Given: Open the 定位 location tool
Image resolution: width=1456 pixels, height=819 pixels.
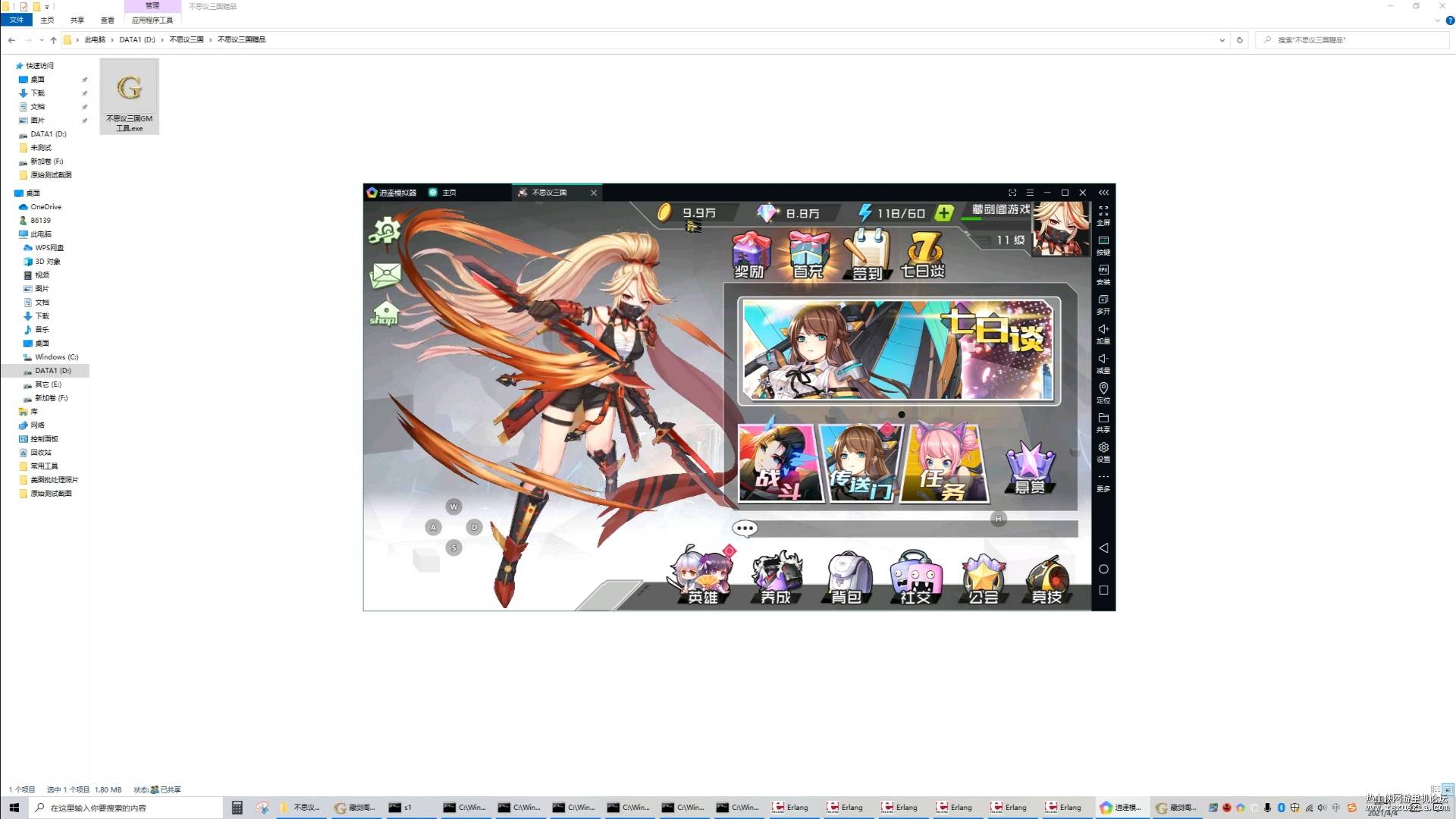Looking at the screenshot, I should [1103, 393].
